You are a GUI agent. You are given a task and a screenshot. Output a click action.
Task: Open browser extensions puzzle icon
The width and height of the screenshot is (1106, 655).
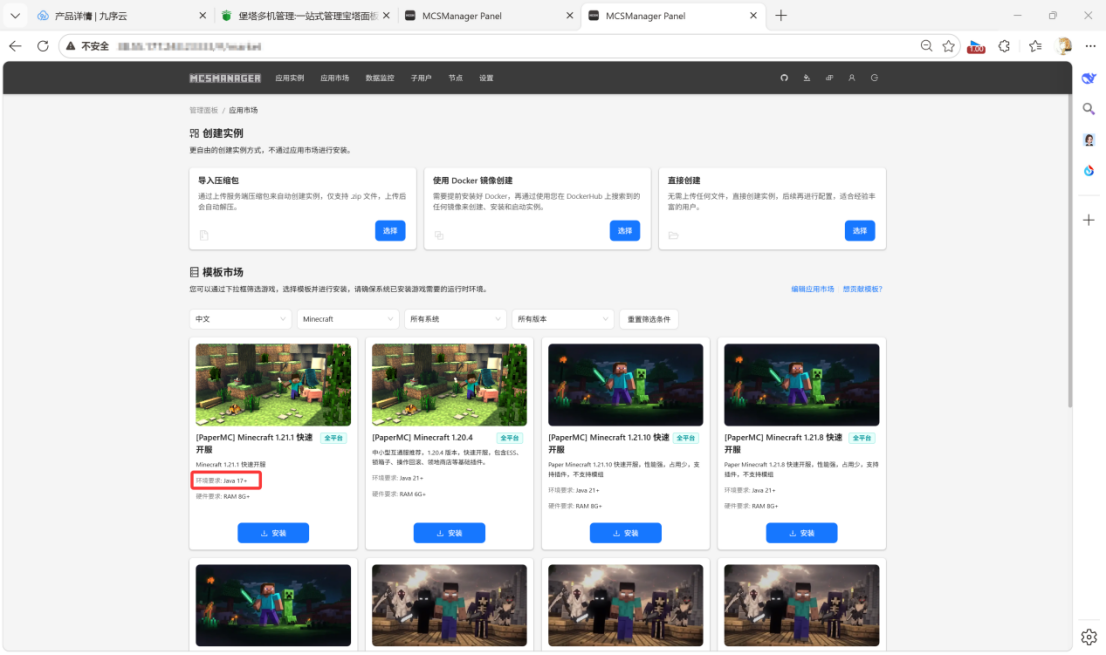[x=1004, y=46]
